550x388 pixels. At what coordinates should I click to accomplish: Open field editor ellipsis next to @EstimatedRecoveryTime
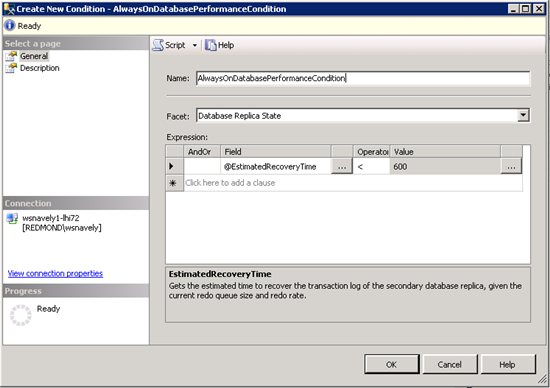click(x=342, y=167)
